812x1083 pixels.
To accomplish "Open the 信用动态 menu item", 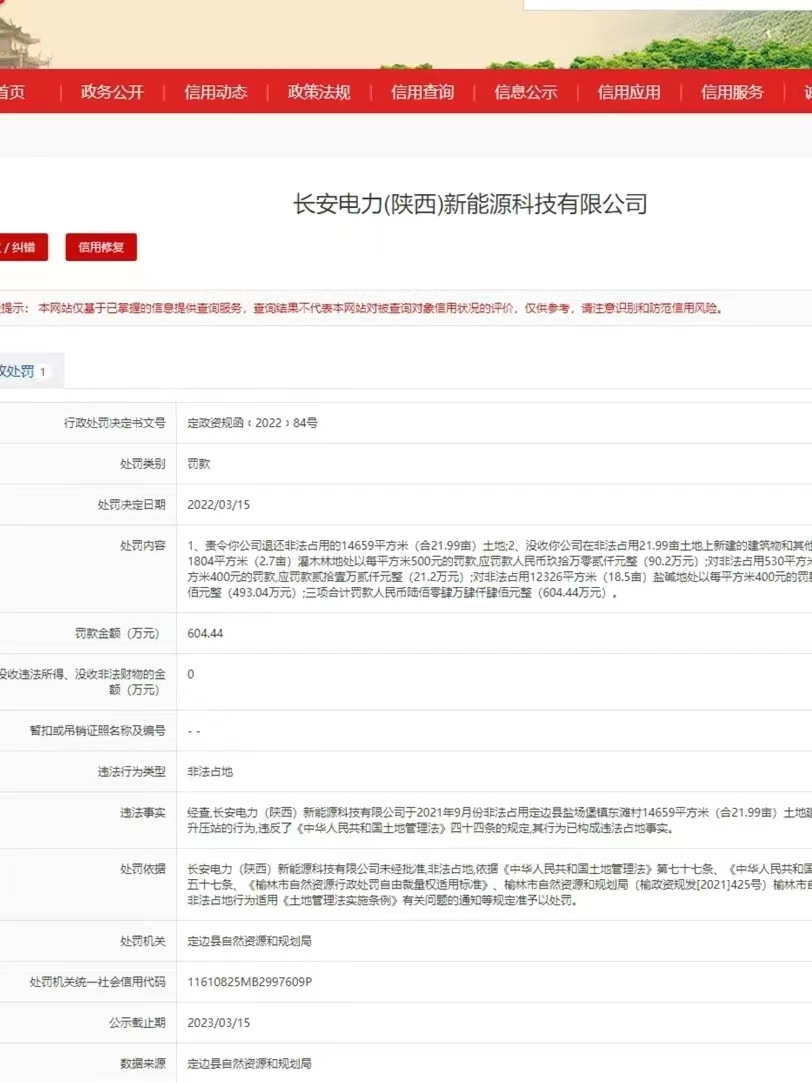I will coord(215,92).
